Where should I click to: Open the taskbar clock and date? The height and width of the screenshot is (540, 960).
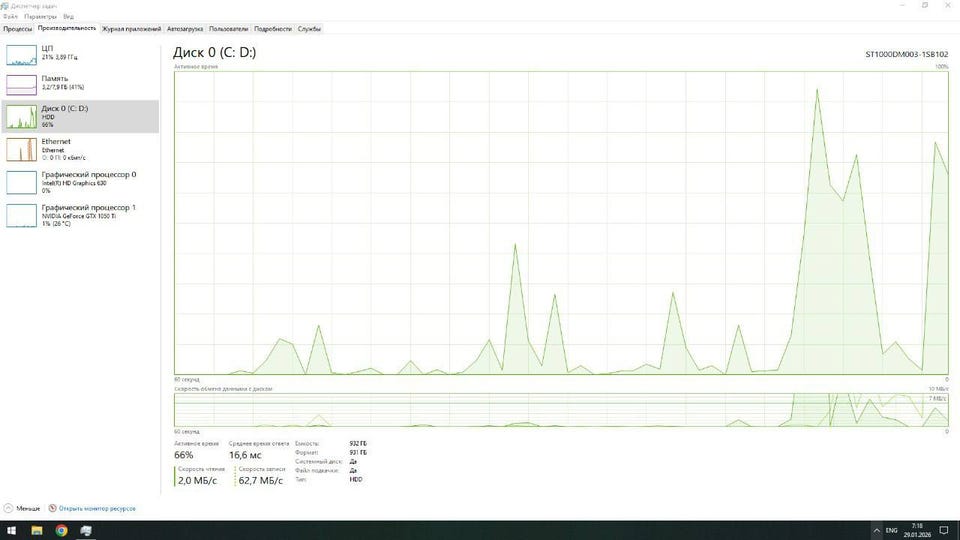pyautogui.click(x=917, y=530)
